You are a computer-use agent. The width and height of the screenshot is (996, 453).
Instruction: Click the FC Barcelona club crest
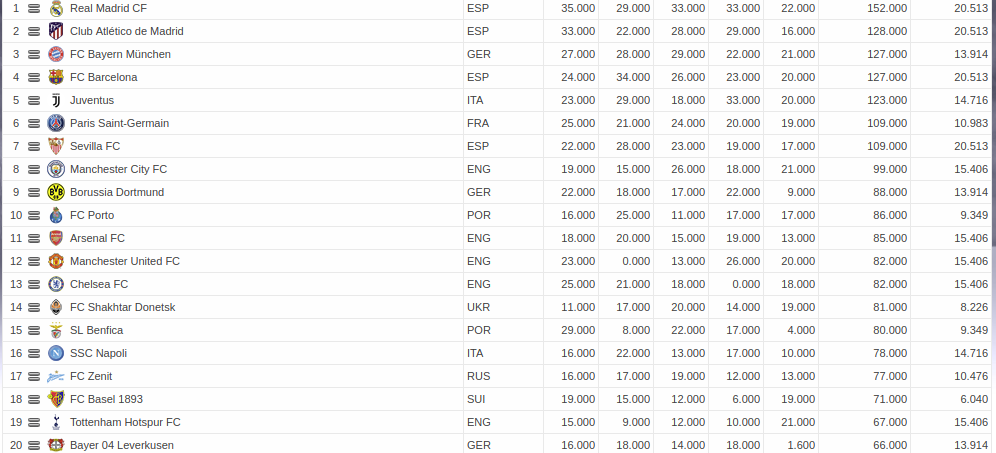pyautogui.click(x=56, y=77)
